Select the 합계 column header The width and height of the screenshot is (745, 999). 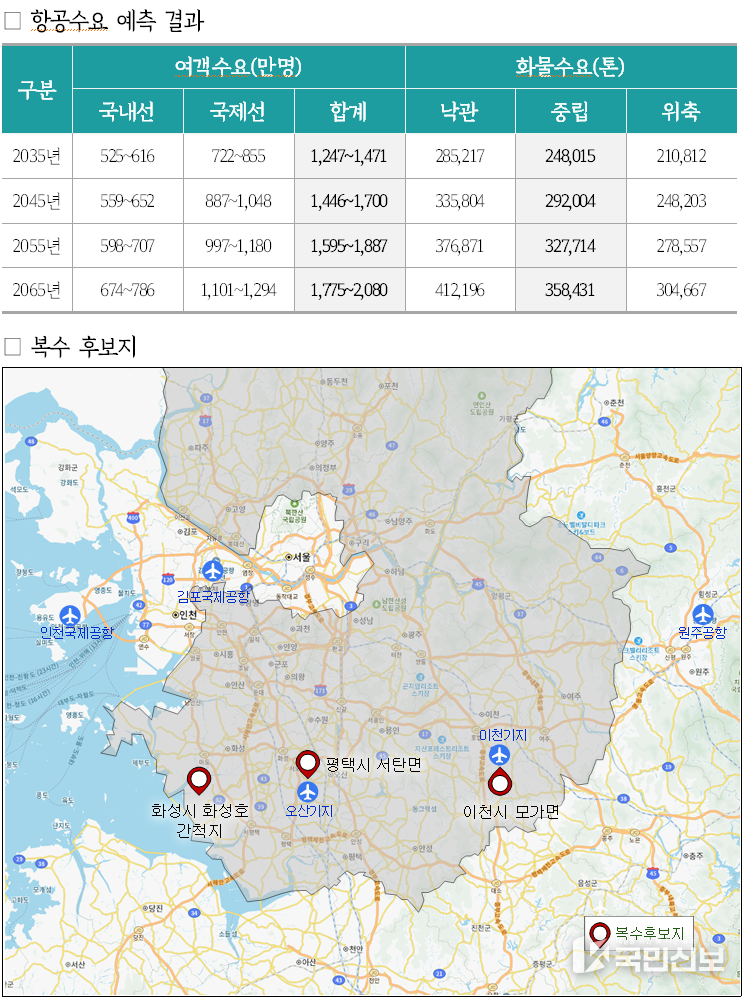pos(349,111)
